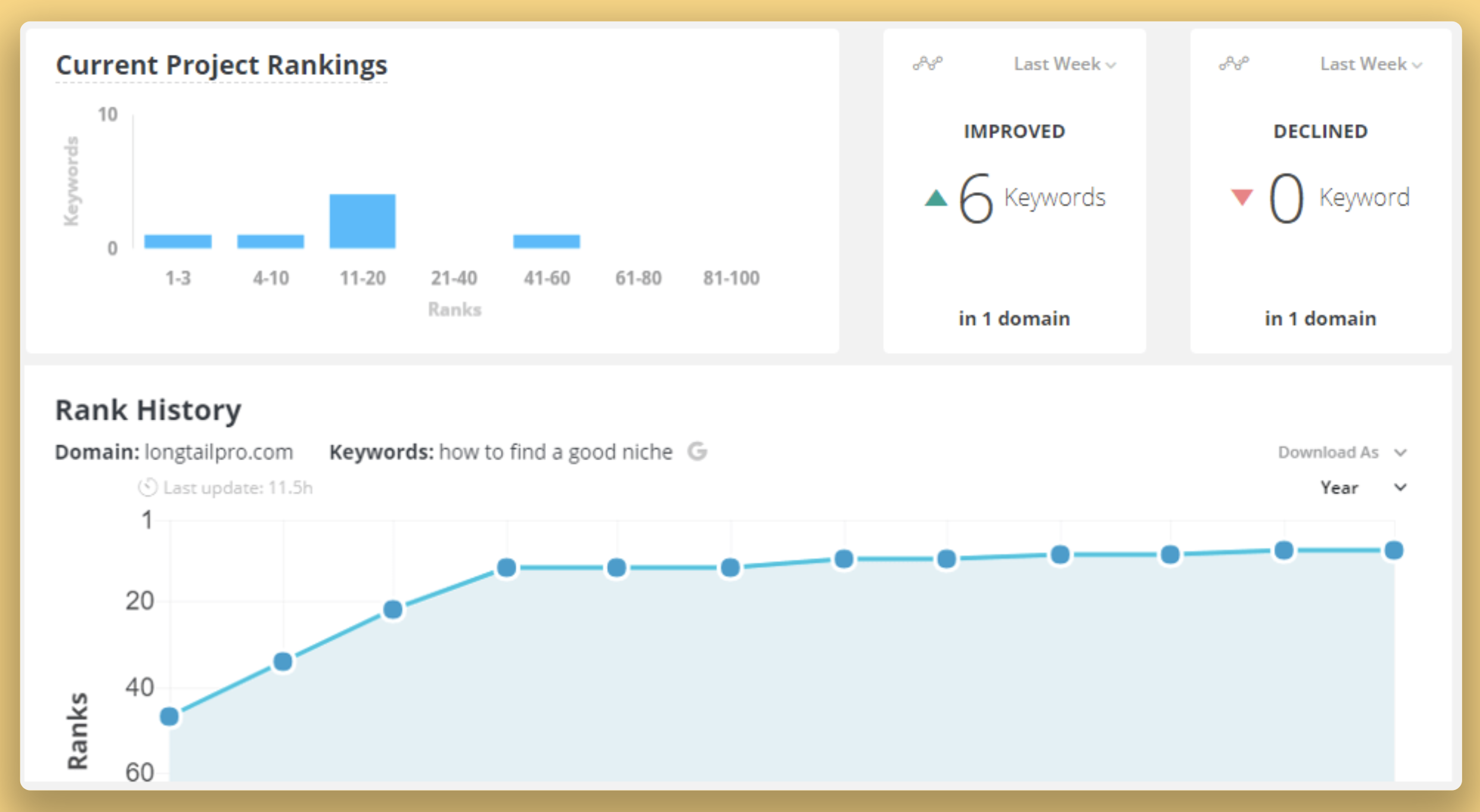Click the Google icon next to the keyword
The height and width of the screenshot is (812, 1480).
tap(697, 452)
